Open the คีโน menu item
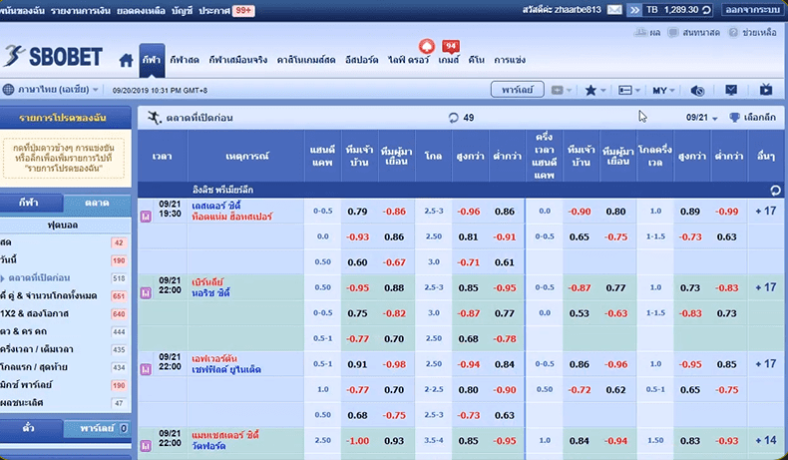Viewport: 788px width, 460px height. 476,60
